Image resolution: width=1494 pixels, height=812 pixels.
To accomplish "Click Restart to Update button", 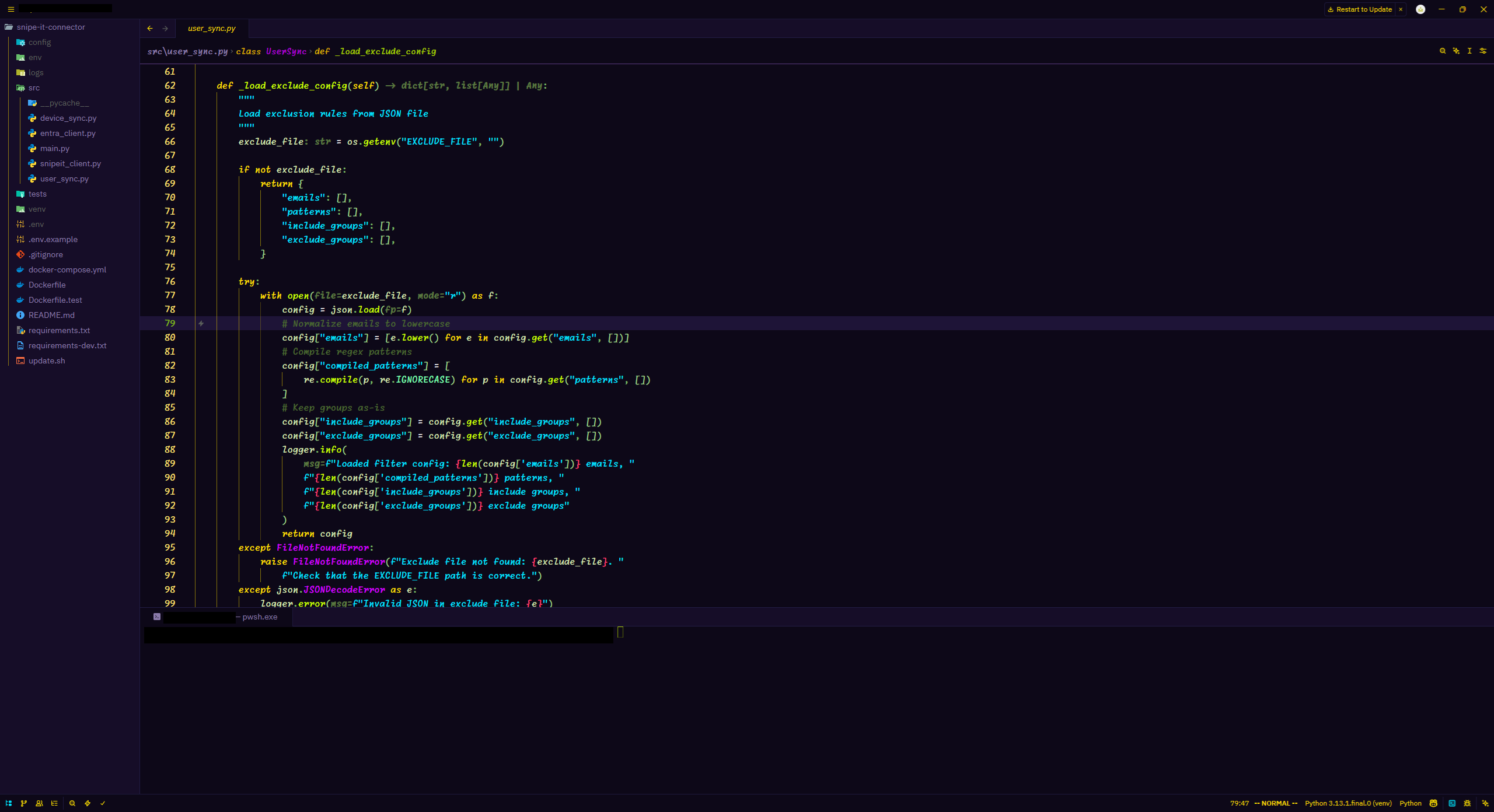I will 1360,9.
